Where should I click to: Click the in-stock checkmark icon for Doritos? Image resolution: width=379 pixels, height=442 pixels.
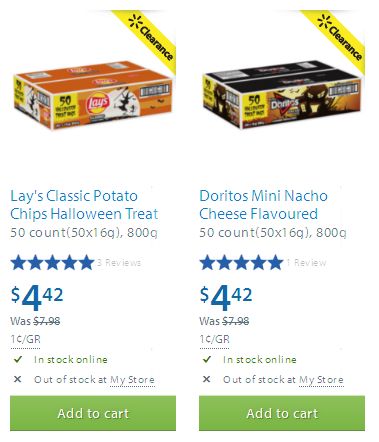(207, 359)
